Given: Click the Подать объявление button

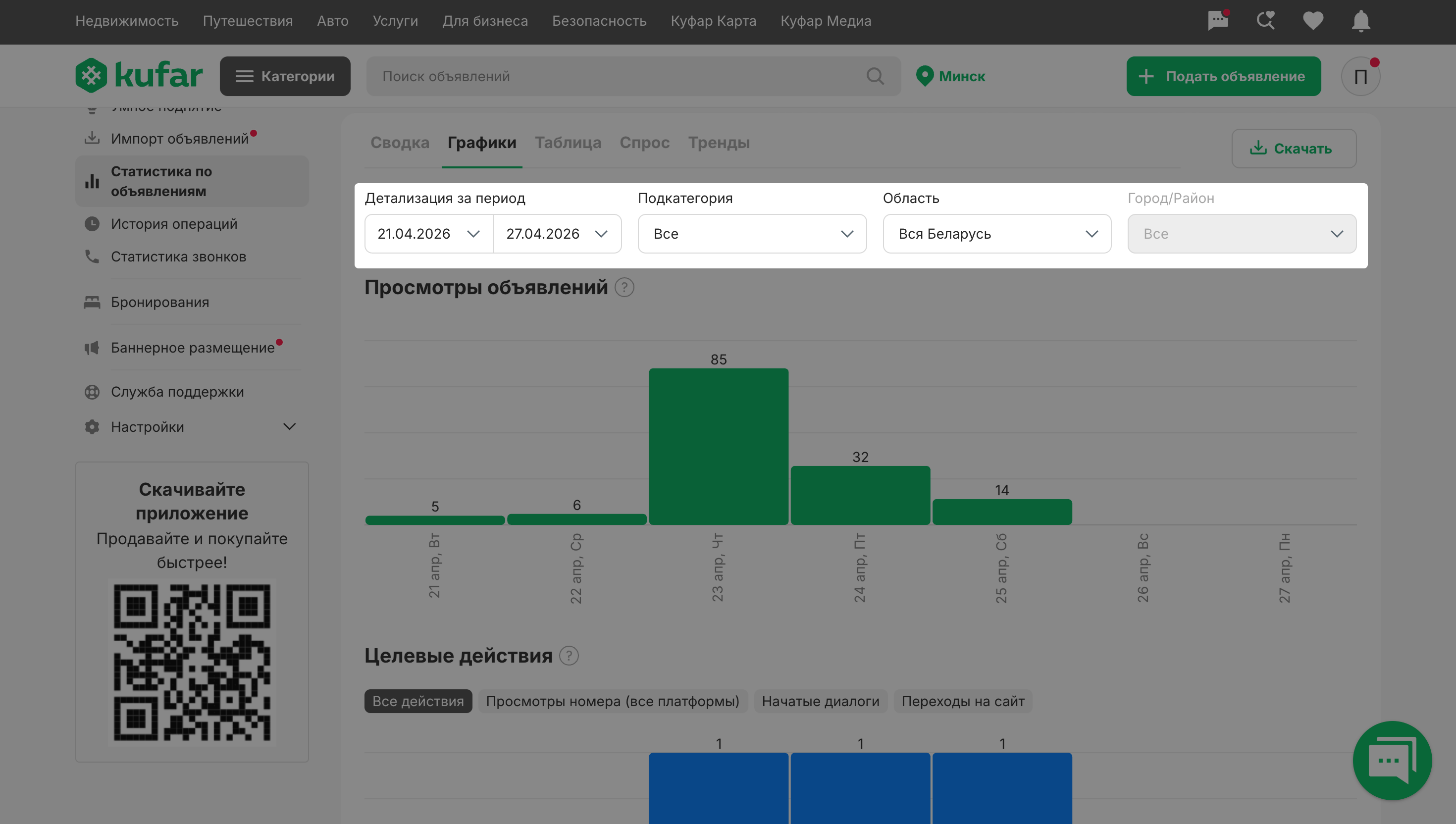Looking at the screenshot, I should coord(1223,76).
